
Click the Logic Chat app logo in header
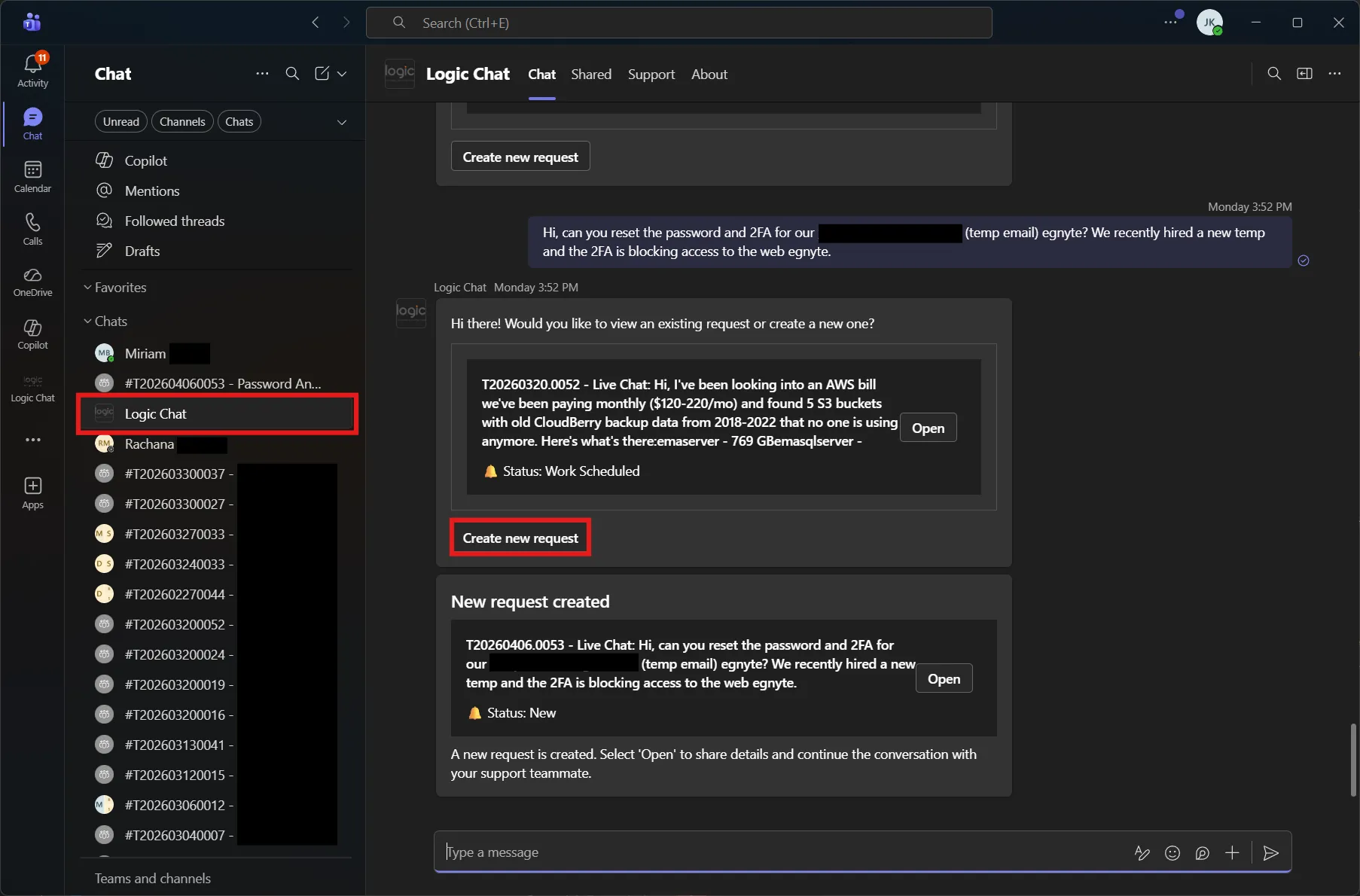click(x=399, y=74)
